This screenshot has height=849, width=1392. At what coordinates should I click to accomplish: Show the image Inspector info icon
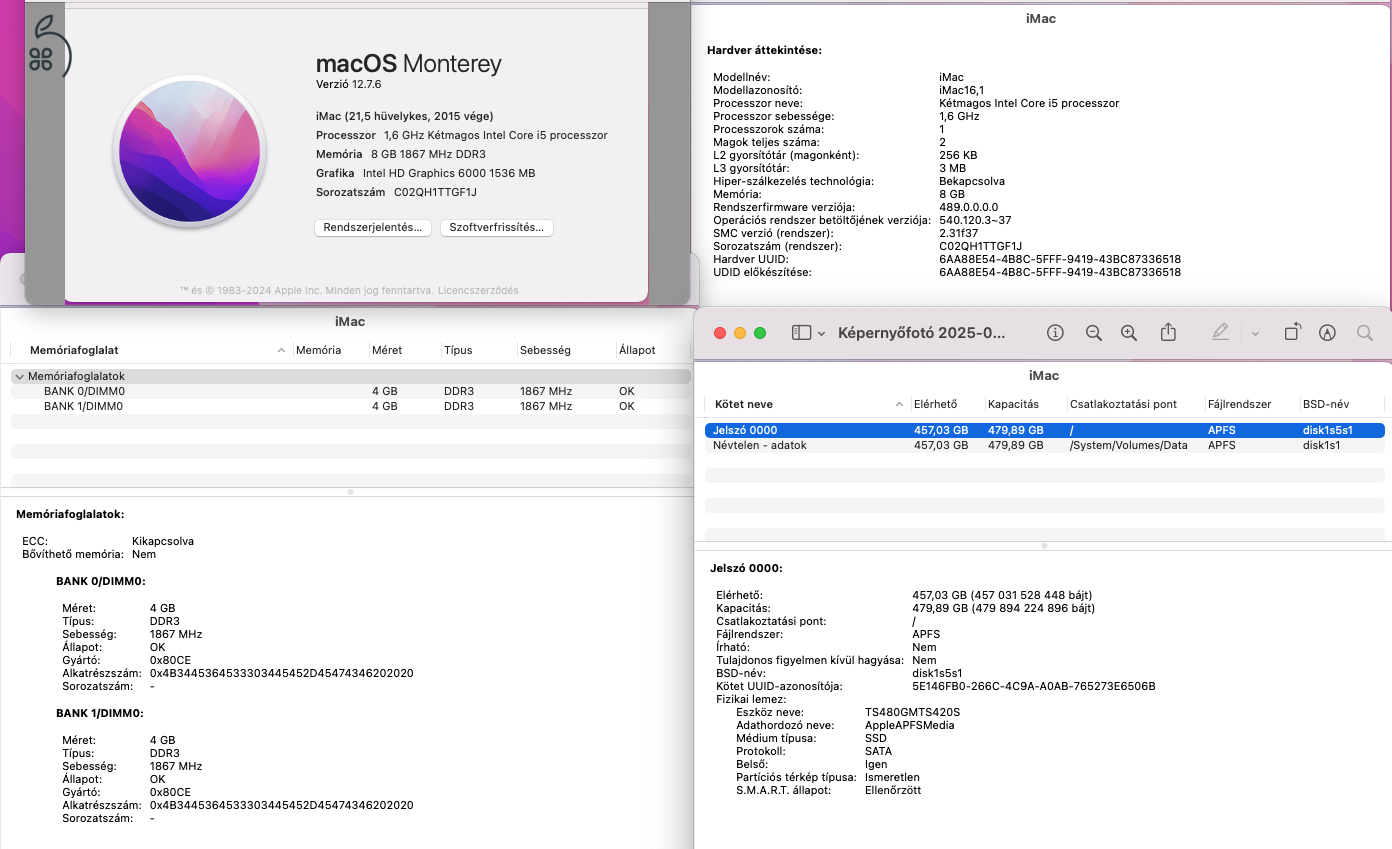coord(1055,333)
